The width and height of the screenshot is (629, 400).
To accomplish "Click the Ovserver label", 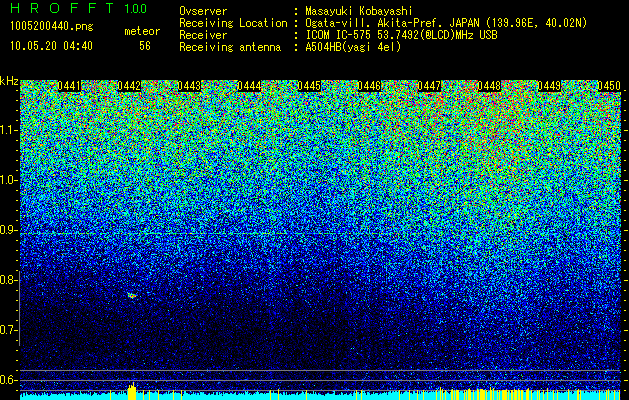I will tap(203, 11).
